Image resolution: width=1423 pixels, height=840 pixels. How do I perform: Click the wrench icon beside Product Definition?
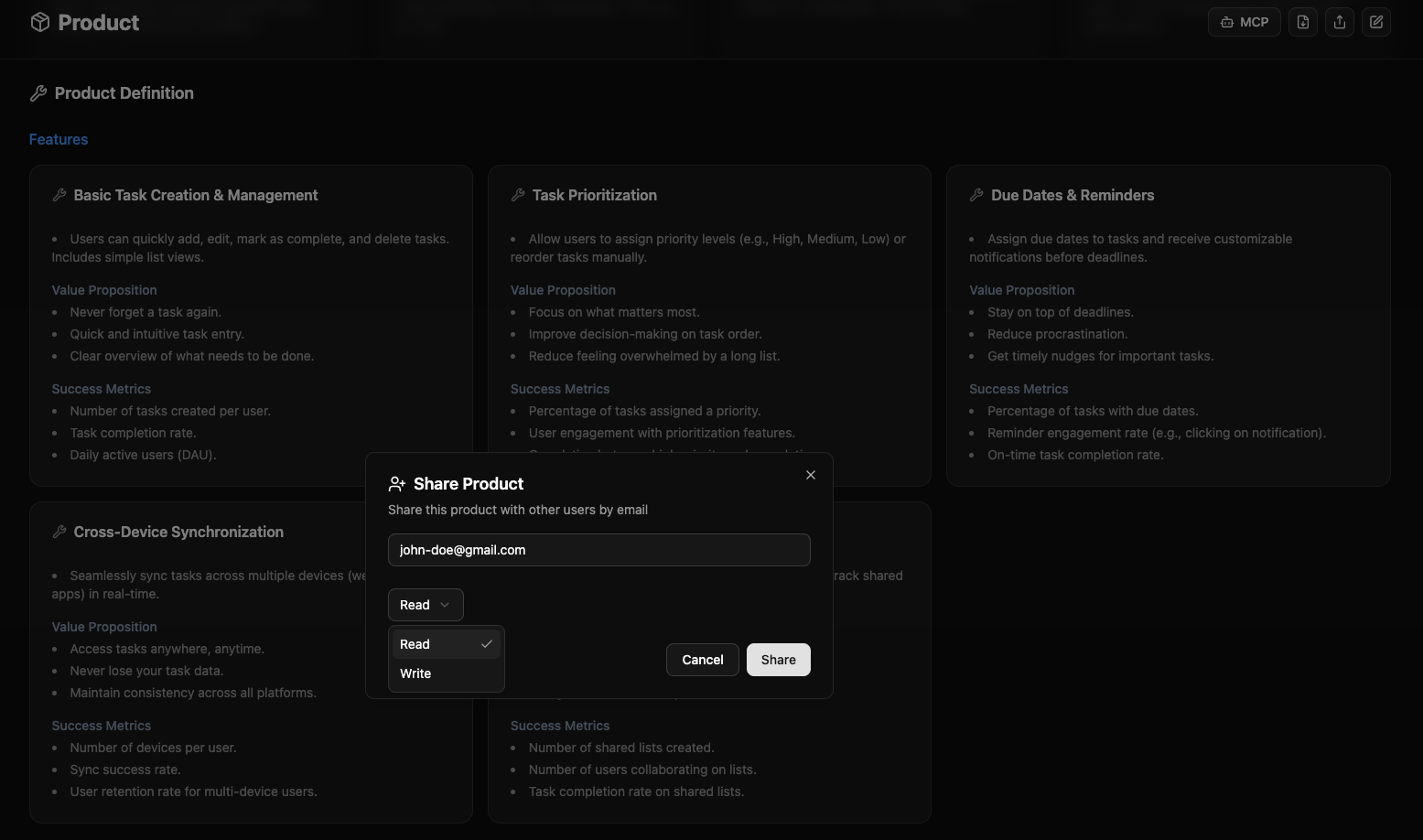pos(38,92)
